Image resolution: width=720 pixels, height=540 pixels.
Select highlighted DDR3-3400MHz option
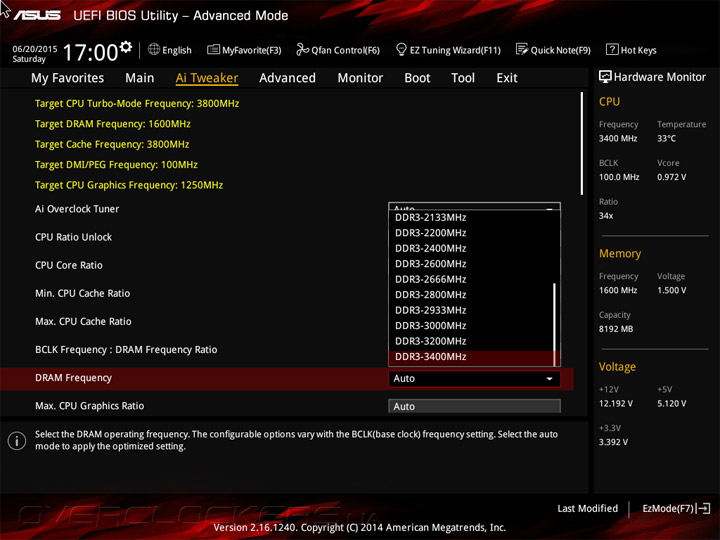pyautogui.click(x=471, y=357)
